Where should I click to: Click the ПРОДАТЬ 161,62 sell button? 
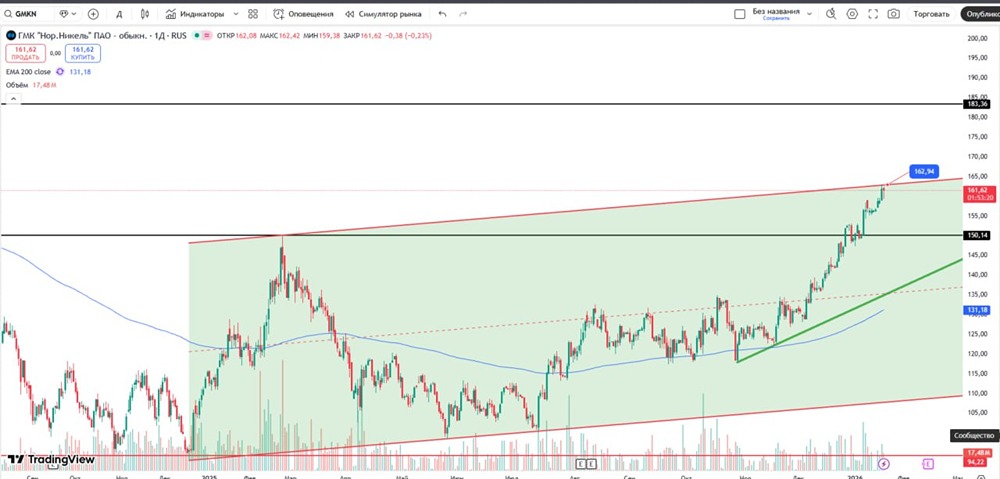point(26,53)
